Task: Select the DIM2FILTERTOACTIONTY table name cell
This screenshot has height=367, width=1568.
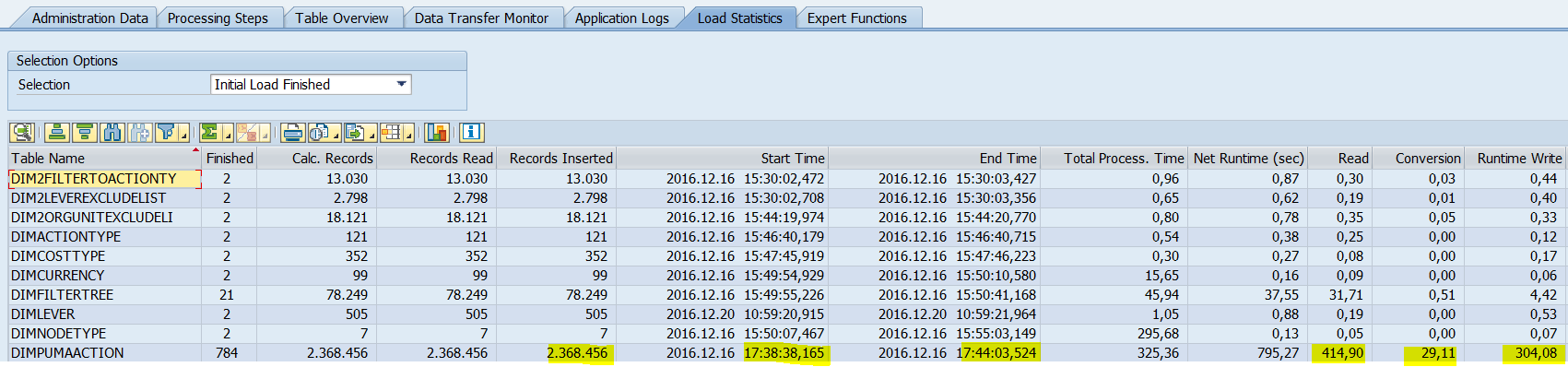Action: click(105, 179)
